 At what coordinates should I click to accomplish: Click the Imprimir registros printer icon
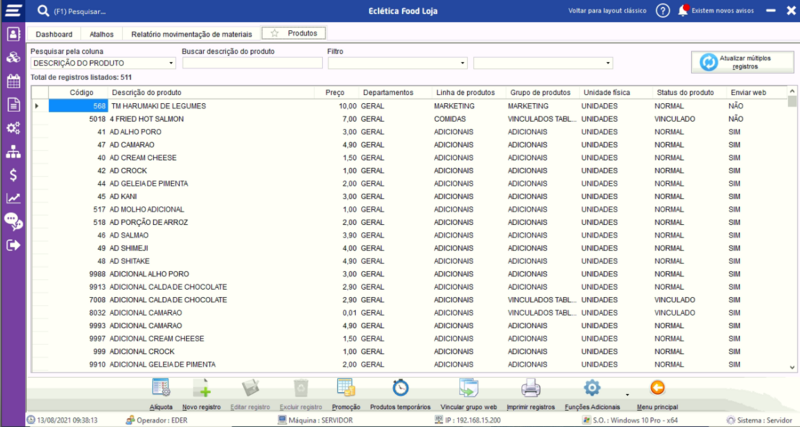click(x=531, y=389)
